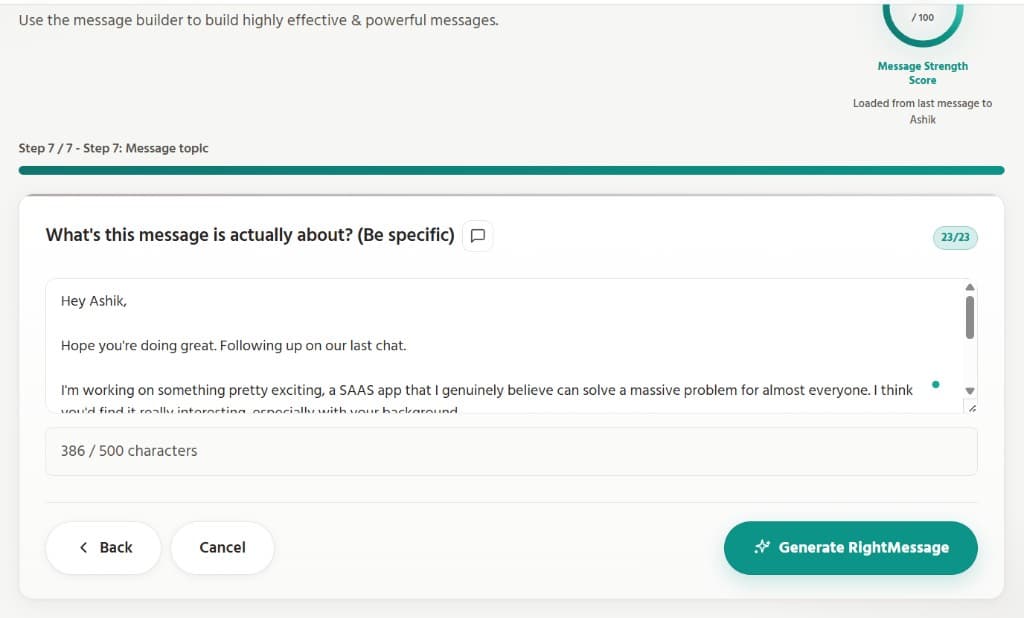Click the scrollbar thumb in the message box
Viewport: 1024px width, 618px height.
[969, 317]
